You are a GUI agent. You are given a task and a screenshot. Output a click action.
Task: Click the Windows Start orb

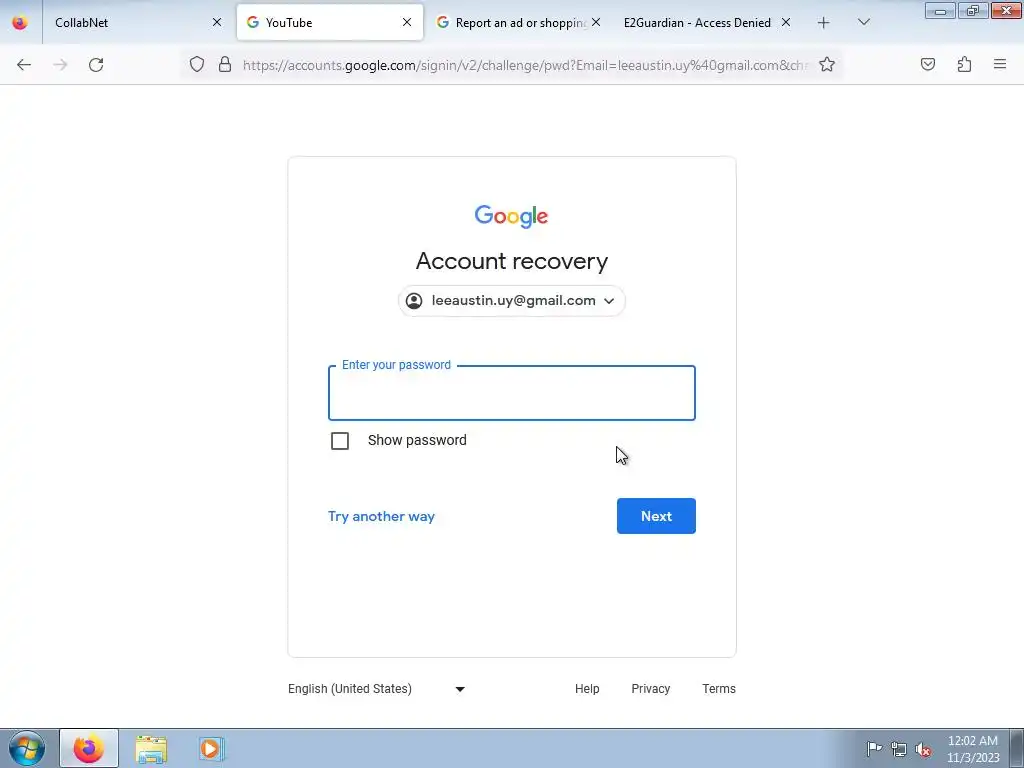coord(27,748)
